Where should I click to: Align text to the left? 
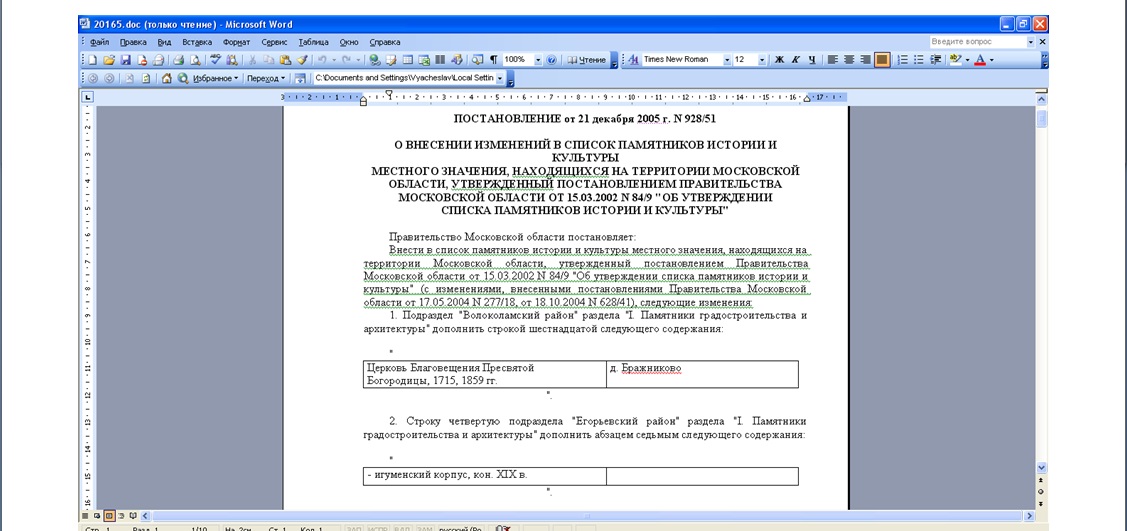point(832,60)
